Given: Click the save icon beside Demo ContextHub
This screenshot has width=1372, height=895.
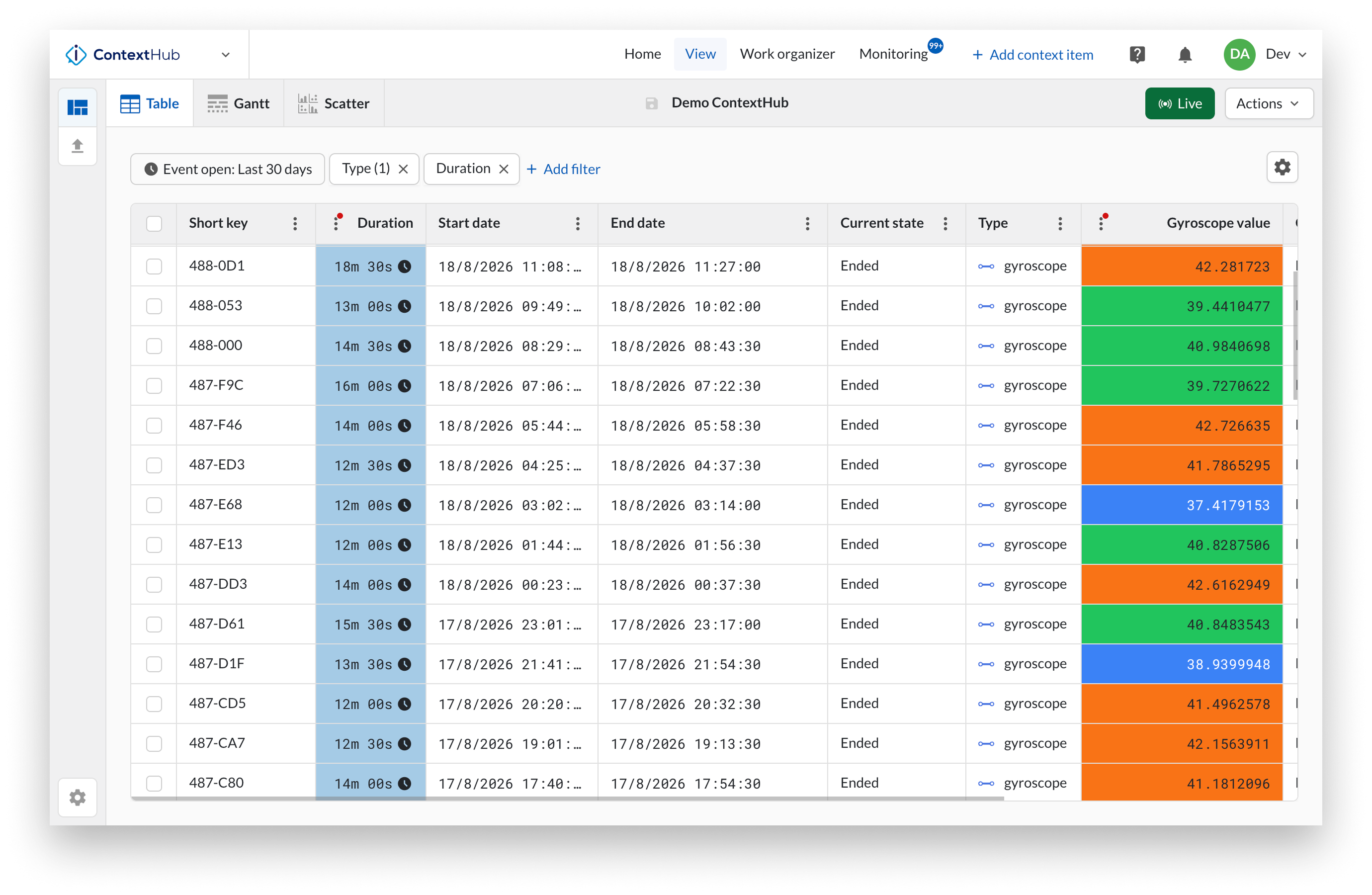Looking at the screenshot, I should [651, 103].
